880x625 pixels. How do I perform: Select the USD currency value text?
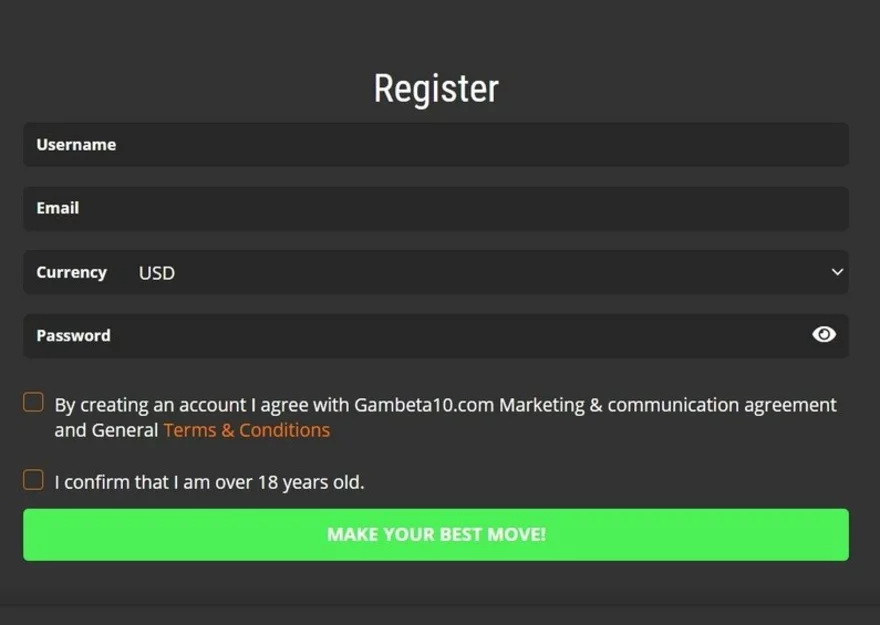(157, 273)
